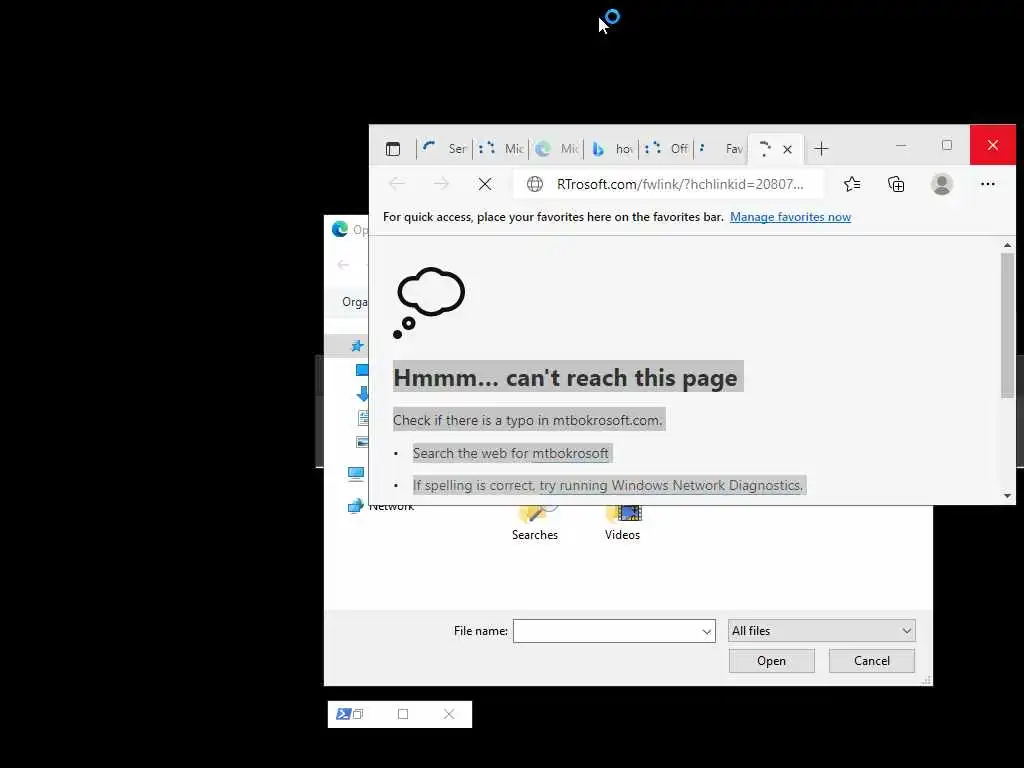Image resolution: width=1024 pixels, height=768 pixels.
Task: Expand the File name dropdown arrow
Action: click(x=707, y=632)
